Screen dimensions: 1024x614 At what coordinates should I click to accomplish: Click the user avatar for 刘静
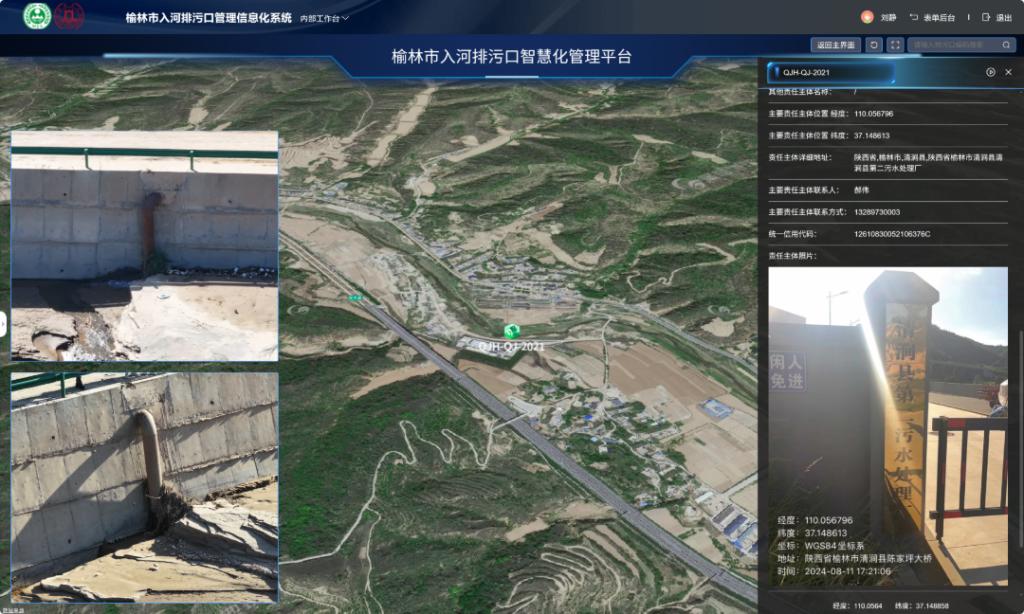pos(867,17)
